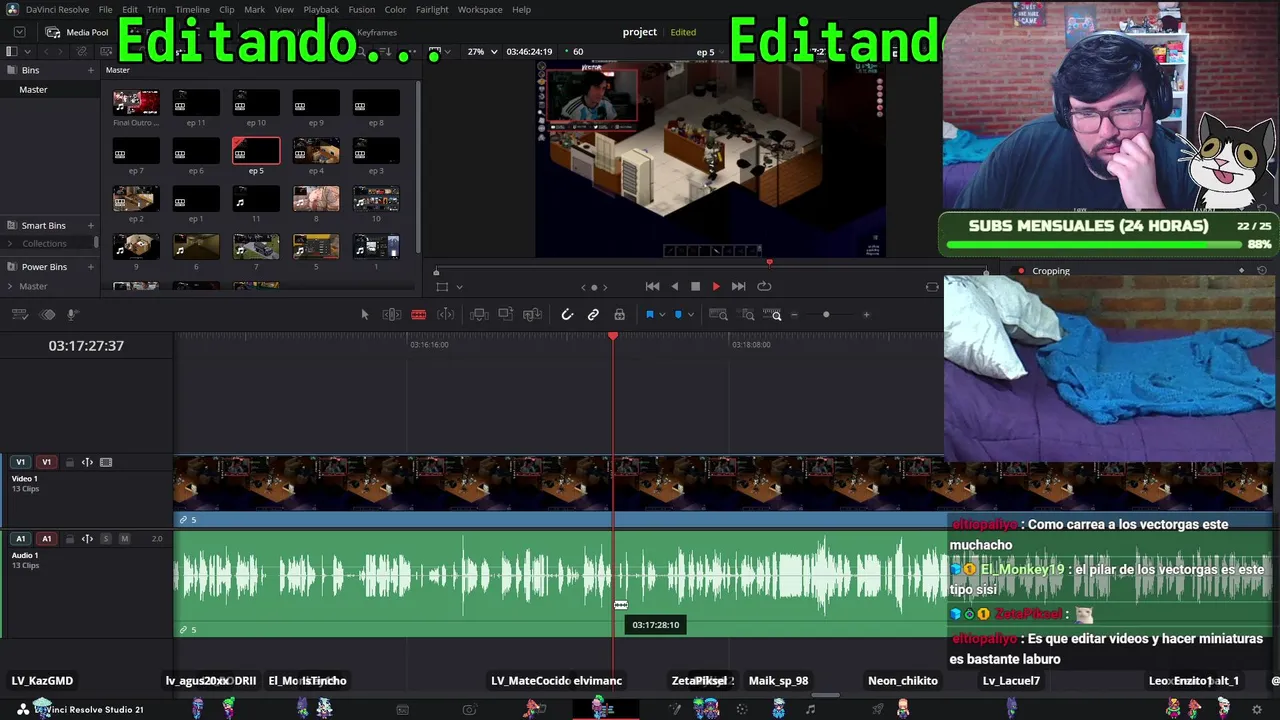
Task: Open Timeline View Options icon
Action: (19, 315)
